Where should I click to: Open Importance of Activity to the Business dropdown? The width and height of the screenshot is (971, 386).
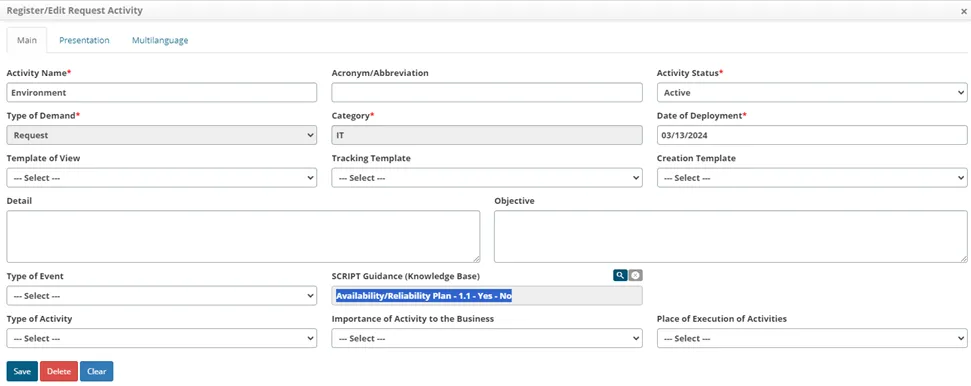click(487, 338)
